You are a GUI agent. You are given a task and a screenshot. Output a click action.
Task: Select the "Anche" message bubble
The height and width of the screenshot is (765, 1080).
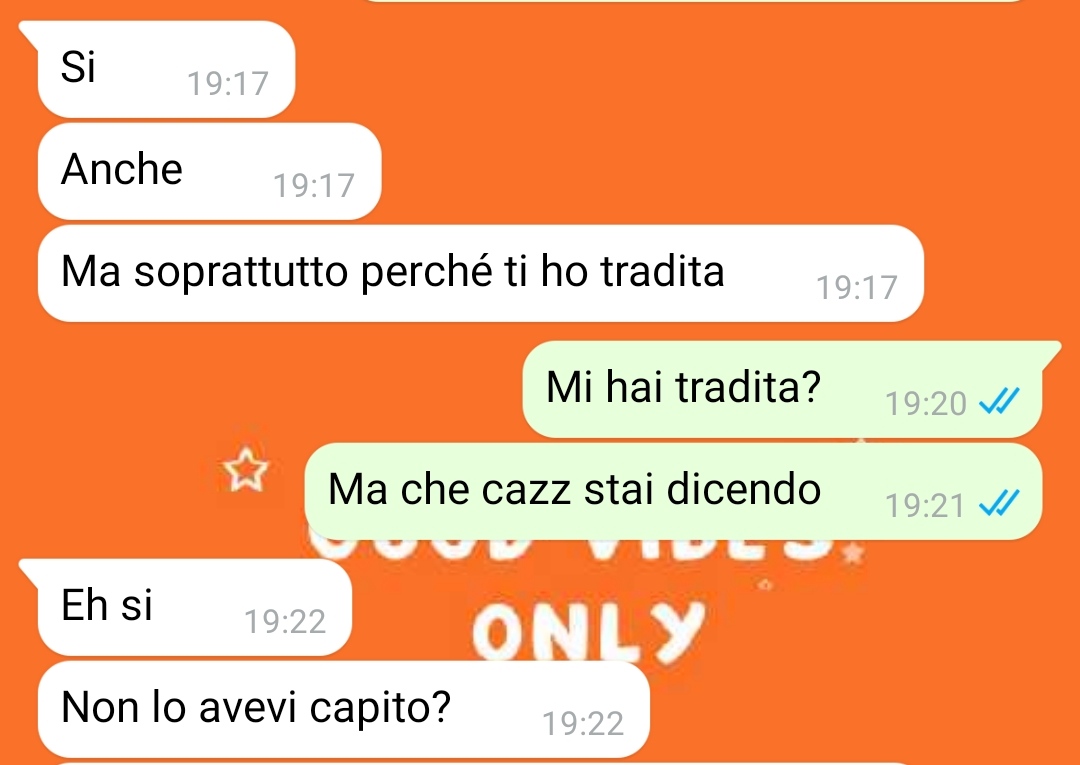[x=209, y=171]
